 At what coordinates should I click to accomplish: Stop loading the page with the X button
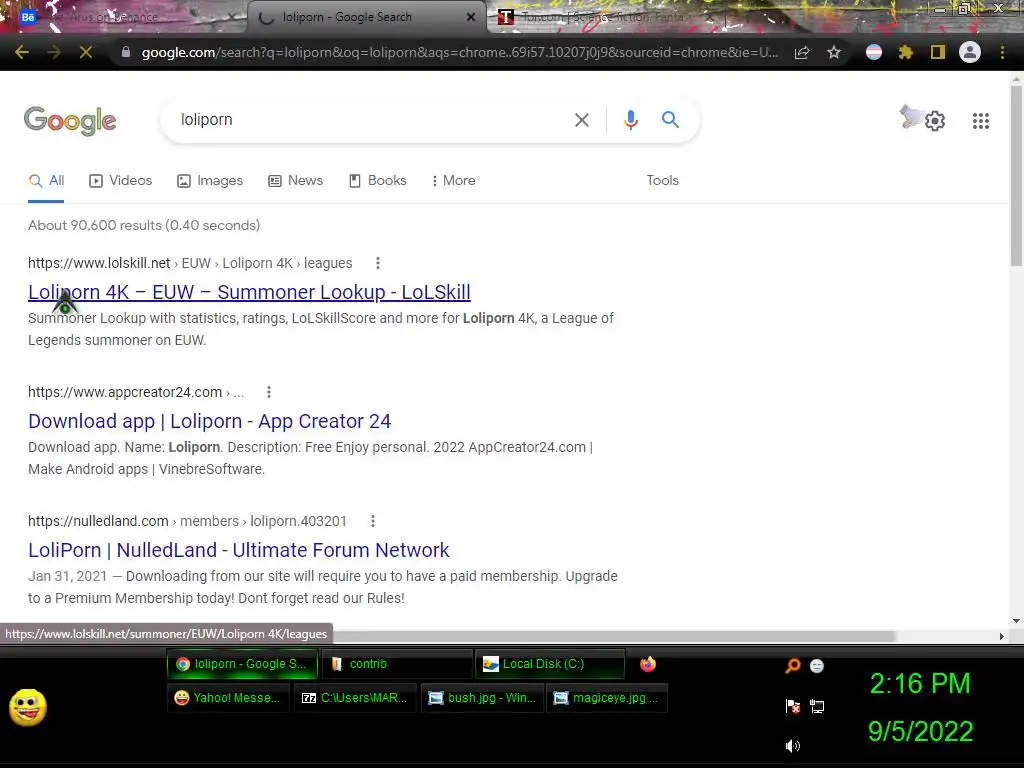[86, 52]
